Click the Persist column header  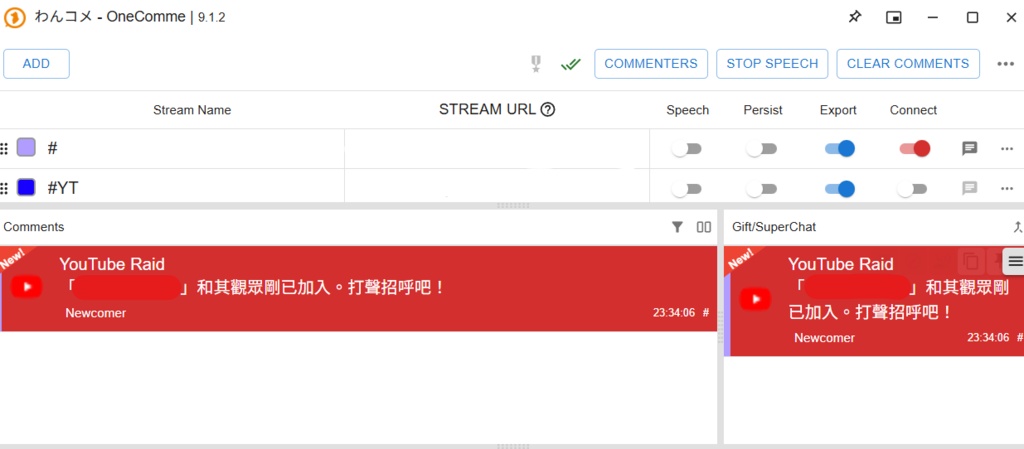click(763, 110)
